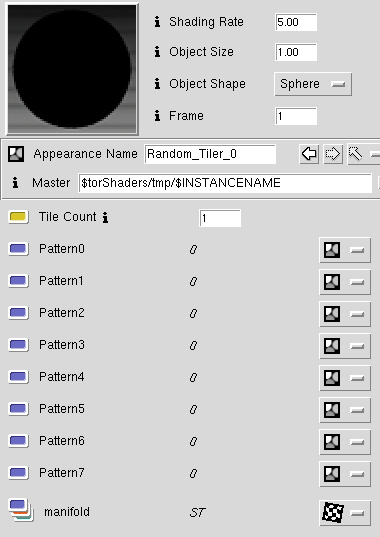Click the info icon next to Shading Rate

pyautogui.click(x=157, y=22)
